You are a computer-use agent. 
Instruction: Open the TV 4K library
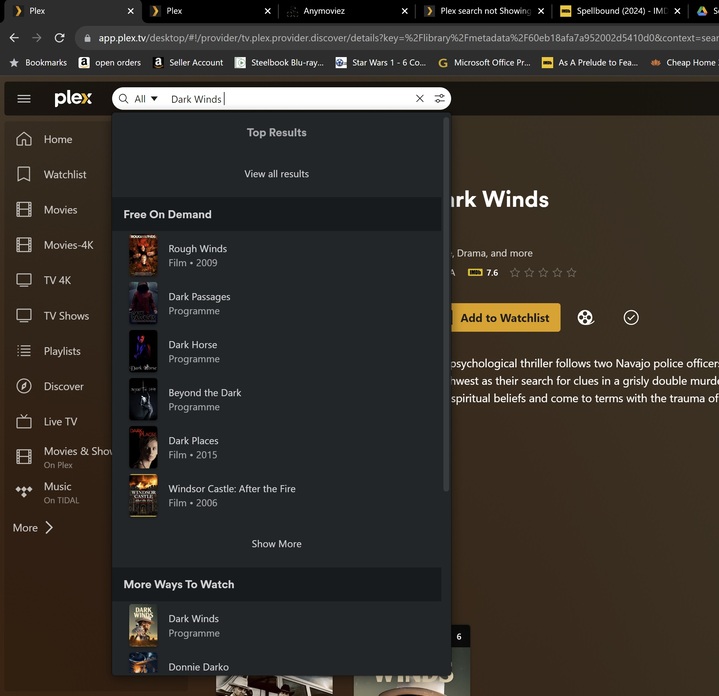click(57, 280)
